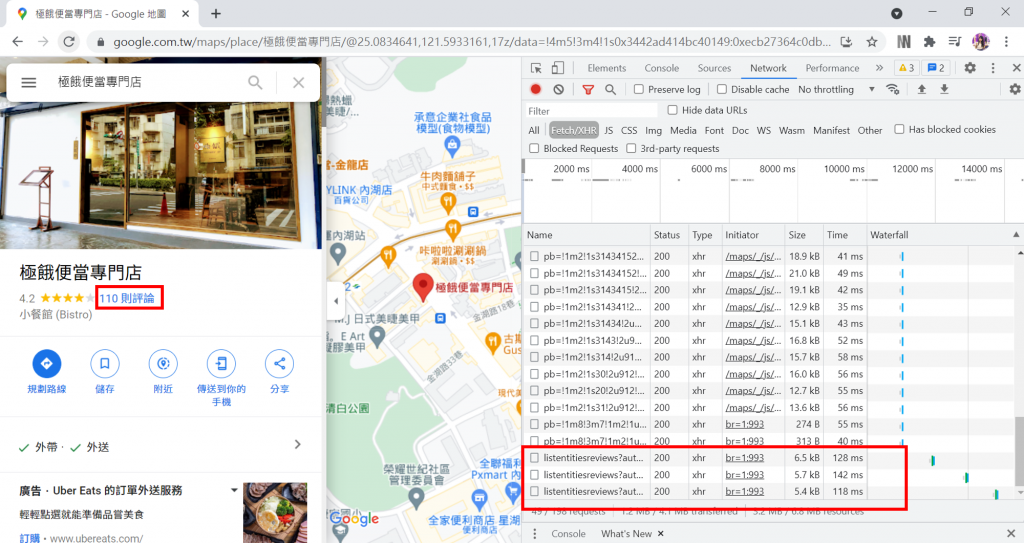Screen dimensions: 1024x543
Task: Tick checkbox of the 274 B request row
Action: (x=534, y=424)
